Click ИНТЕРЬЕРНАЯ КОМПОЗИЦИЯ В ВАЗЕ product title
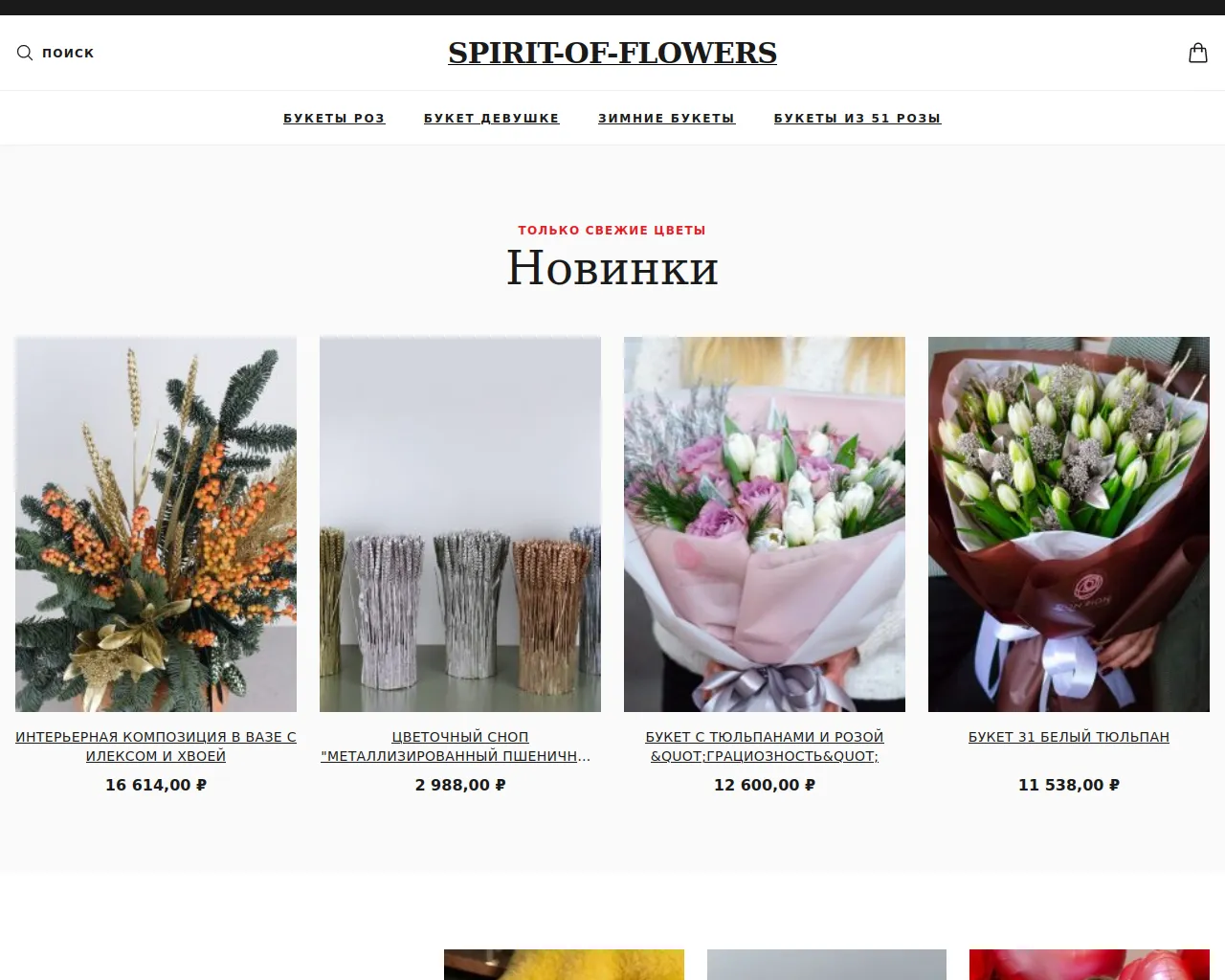 pyautogui.click(x=156, y=746)
